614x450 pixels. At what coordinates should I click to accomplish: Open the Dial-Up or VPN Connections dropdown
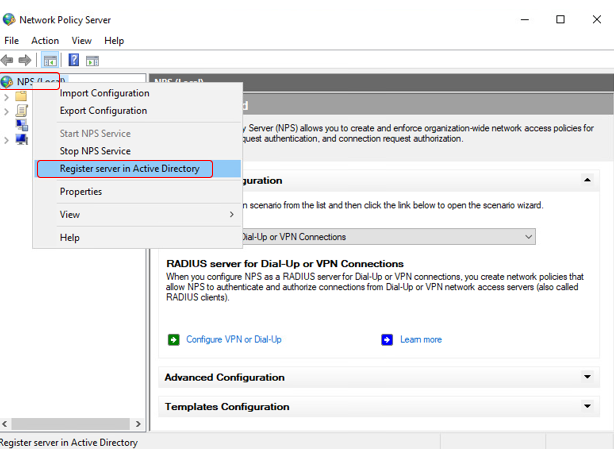point(528,237)
